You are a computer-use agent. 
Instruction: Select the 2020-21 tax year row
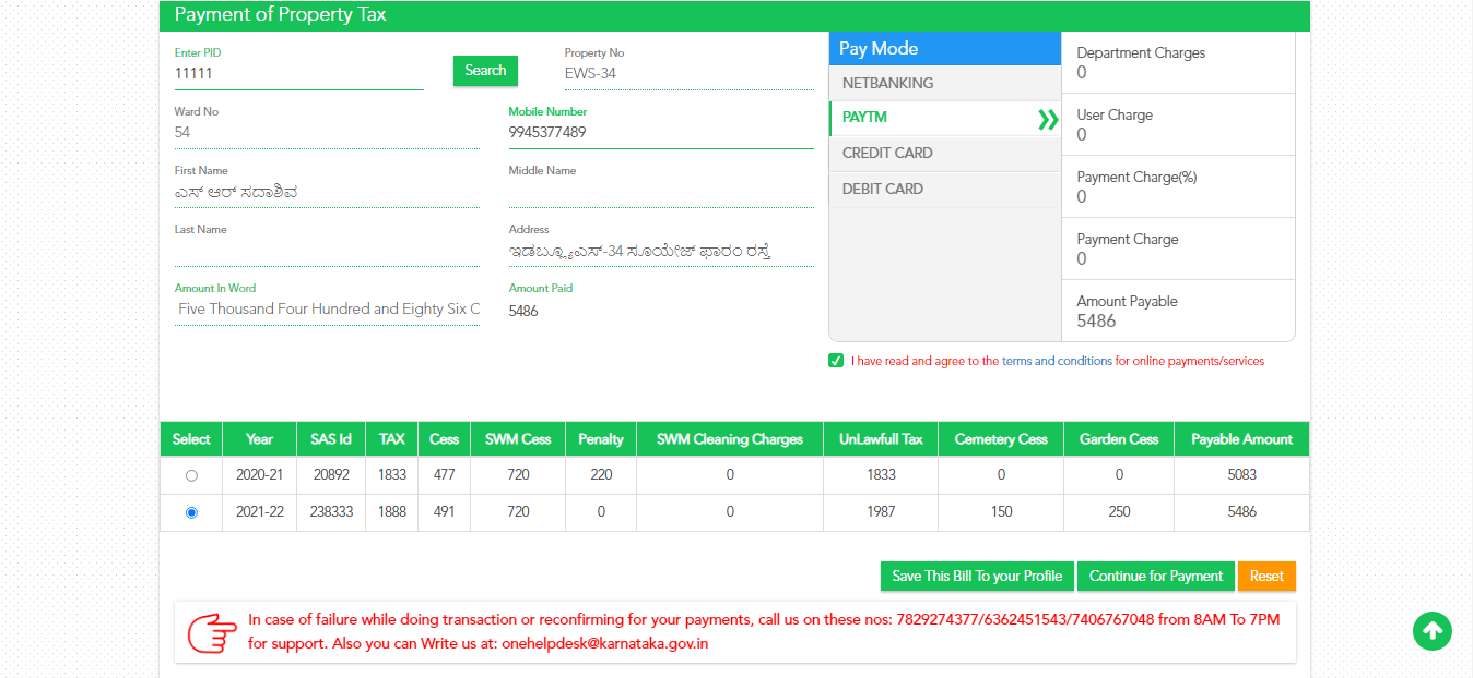[191, 475]
